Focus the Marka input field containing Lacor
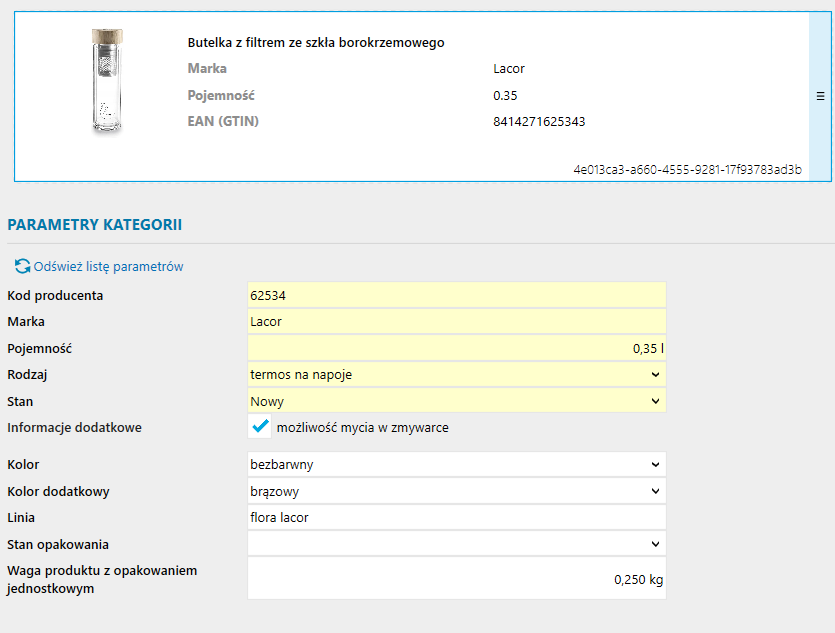The width and height of the screenshot is (835, 633). (x=456, y=322)
